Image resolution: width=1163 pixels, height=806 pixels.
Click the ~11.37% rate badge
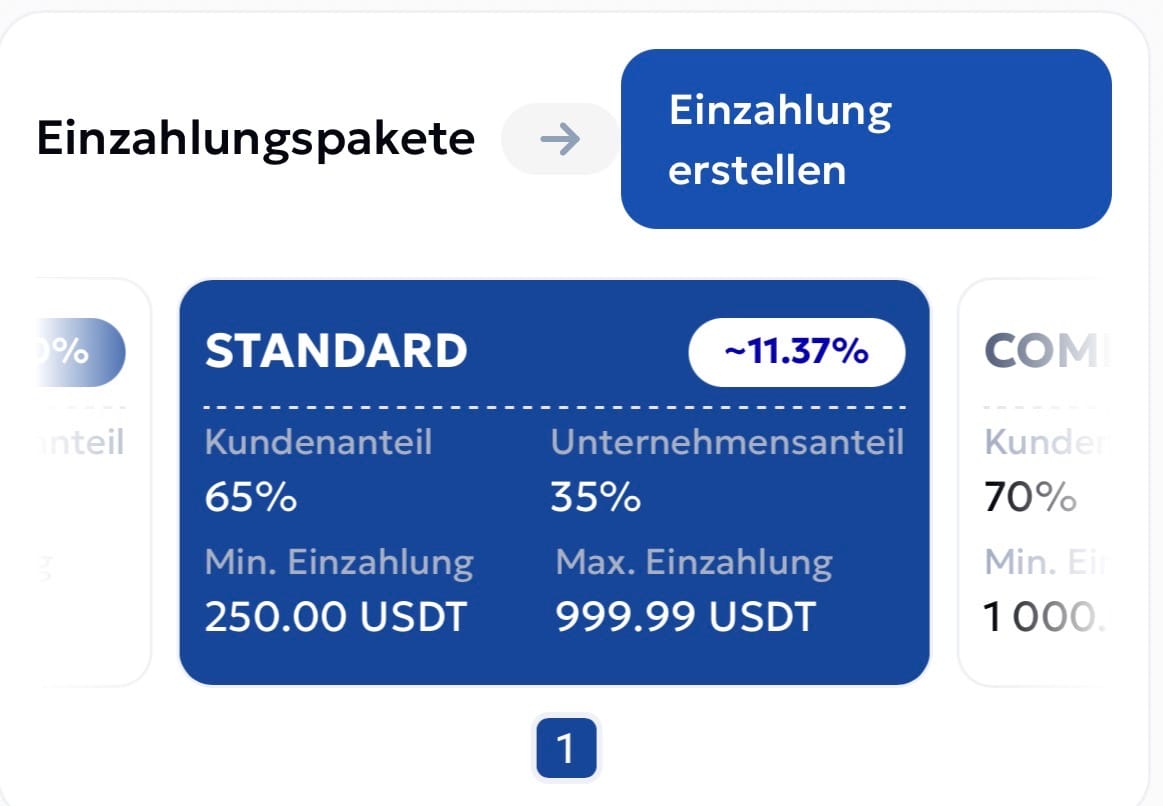[x=796, y=352]
